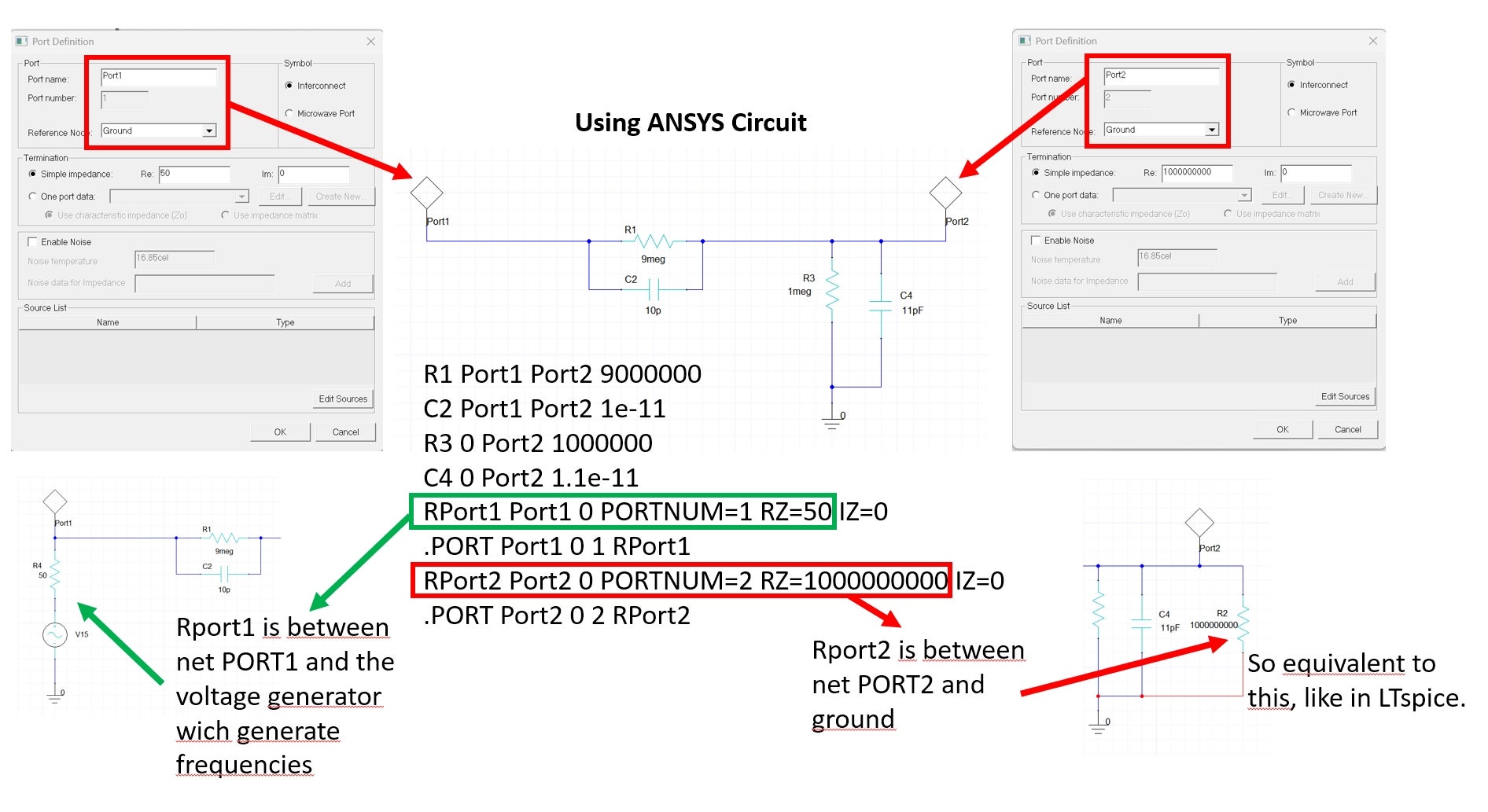Click netlist line 'R3 0 Port2 1000000'
1488x812 pixels.
(x=538, y=443)
